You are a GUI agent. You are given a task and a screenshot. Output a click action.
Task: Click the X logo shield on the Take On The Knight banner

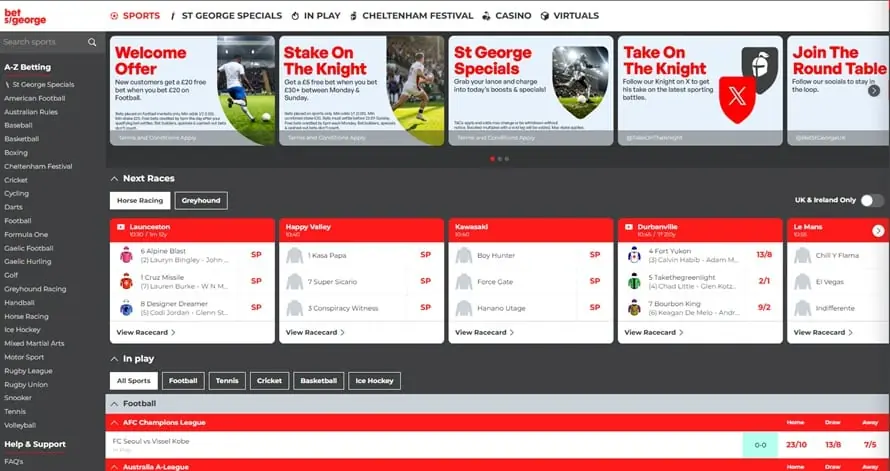737,99
